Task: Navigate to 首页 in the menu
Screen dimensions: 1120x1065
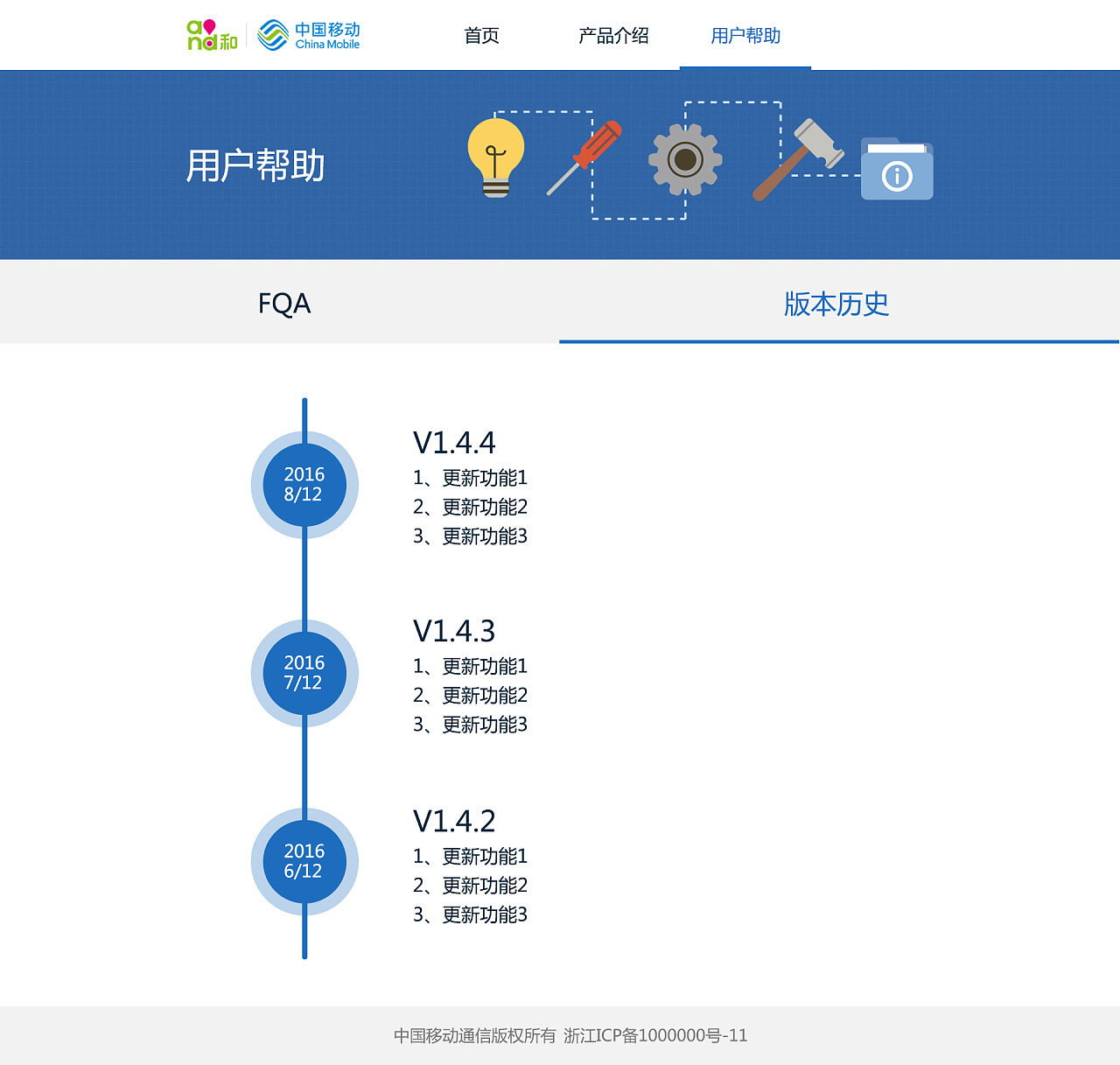Action: point(482,36)
